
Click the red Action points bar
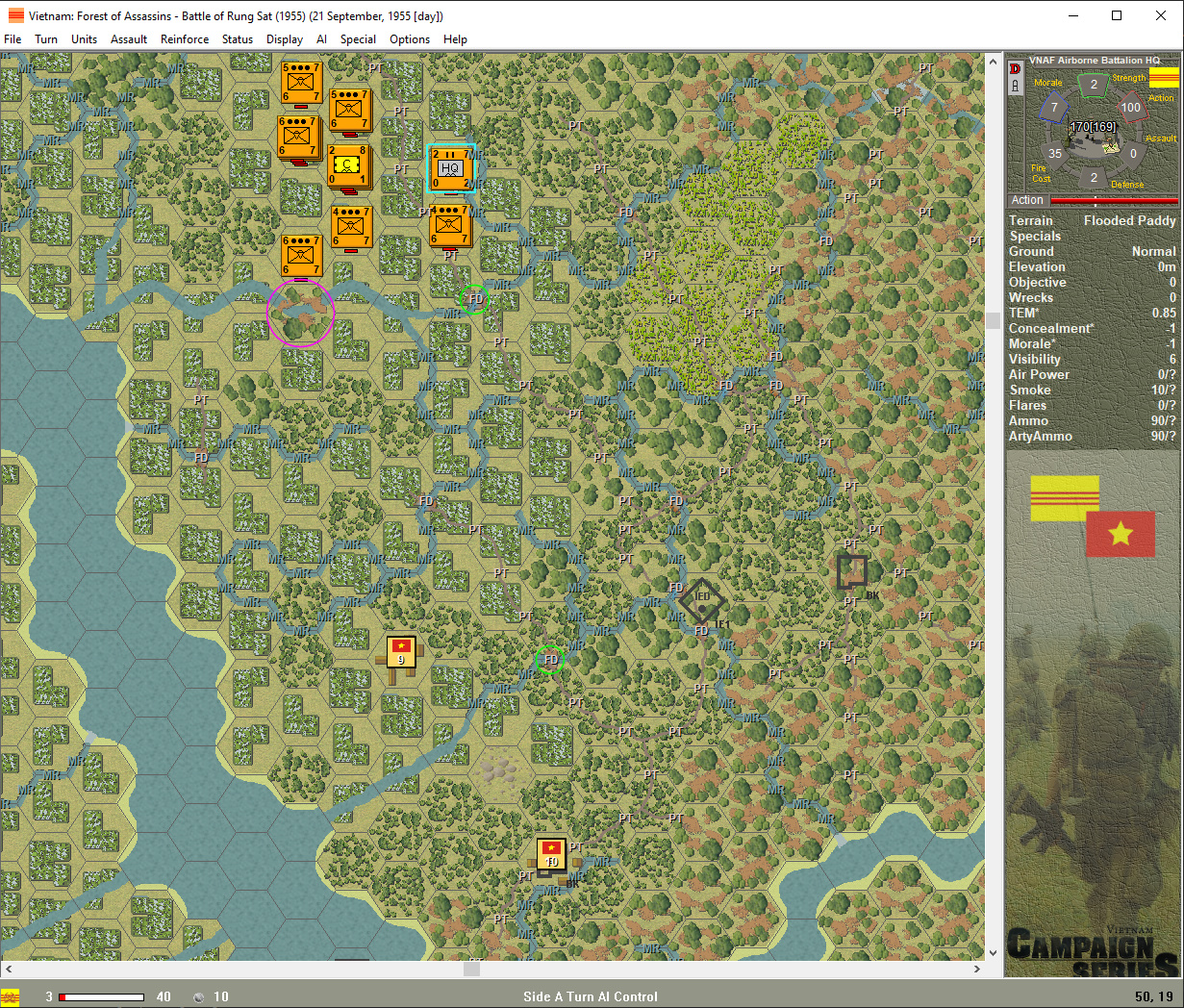pos(1114,200)
